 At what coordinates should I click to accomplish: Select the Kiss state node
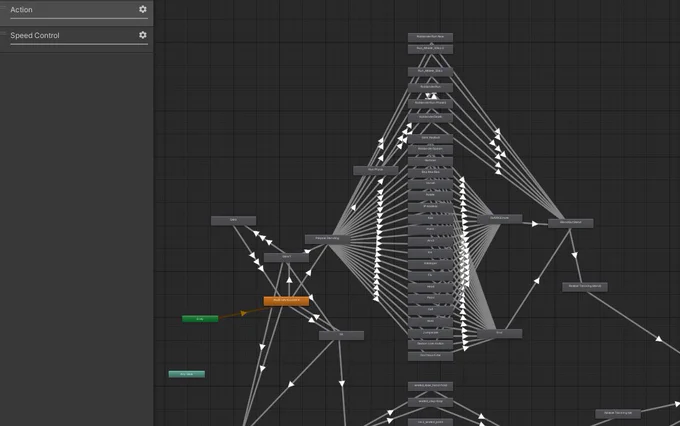(x=430, y=218)
